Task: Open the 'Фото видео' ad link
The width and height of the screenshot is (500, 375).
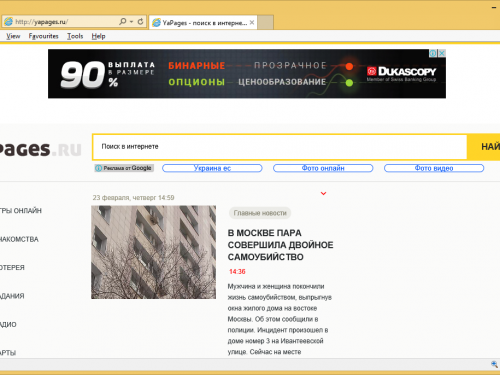Action: pos(434,168)
